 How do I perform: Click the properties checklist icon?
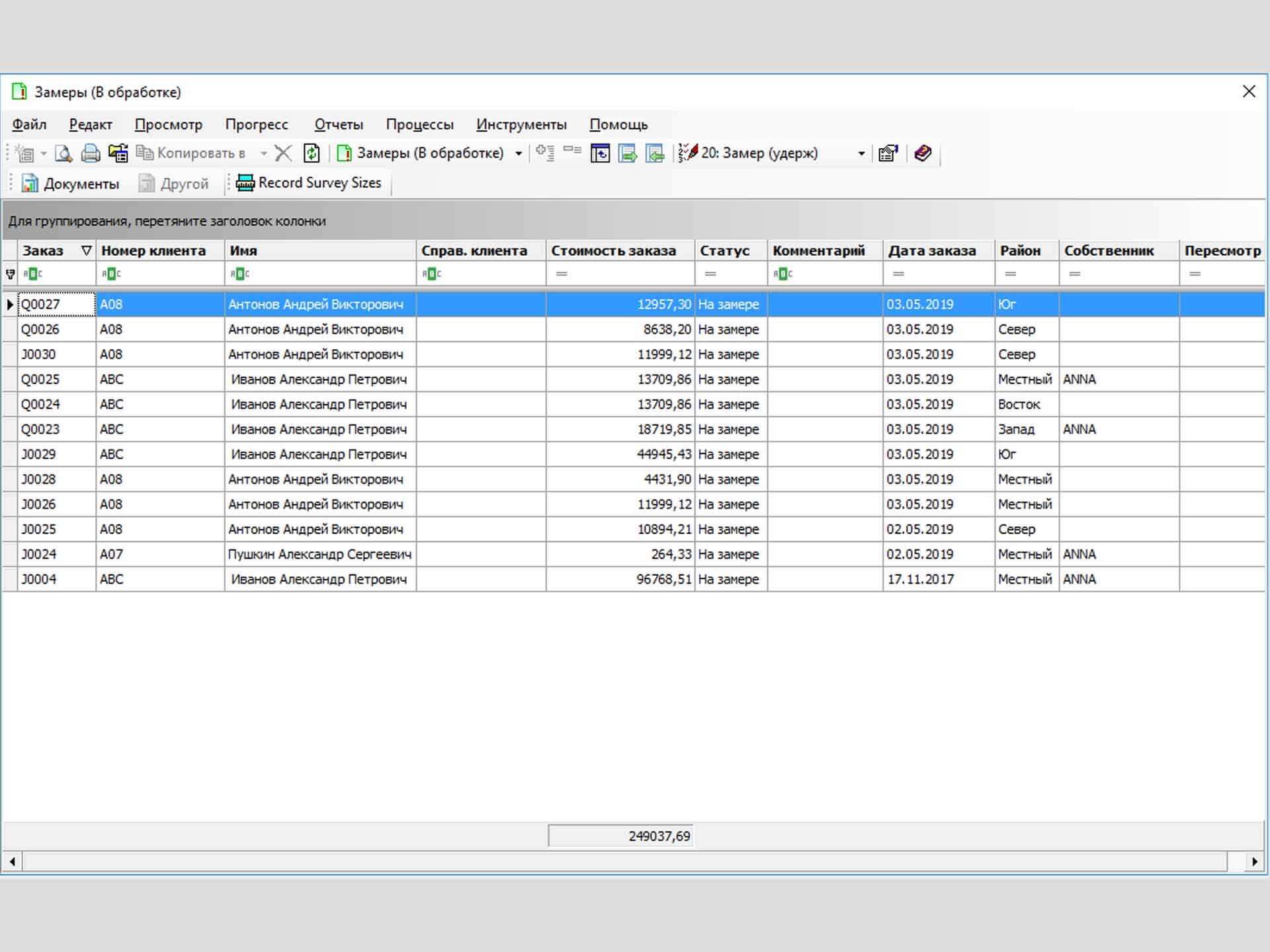click(888, 153)
